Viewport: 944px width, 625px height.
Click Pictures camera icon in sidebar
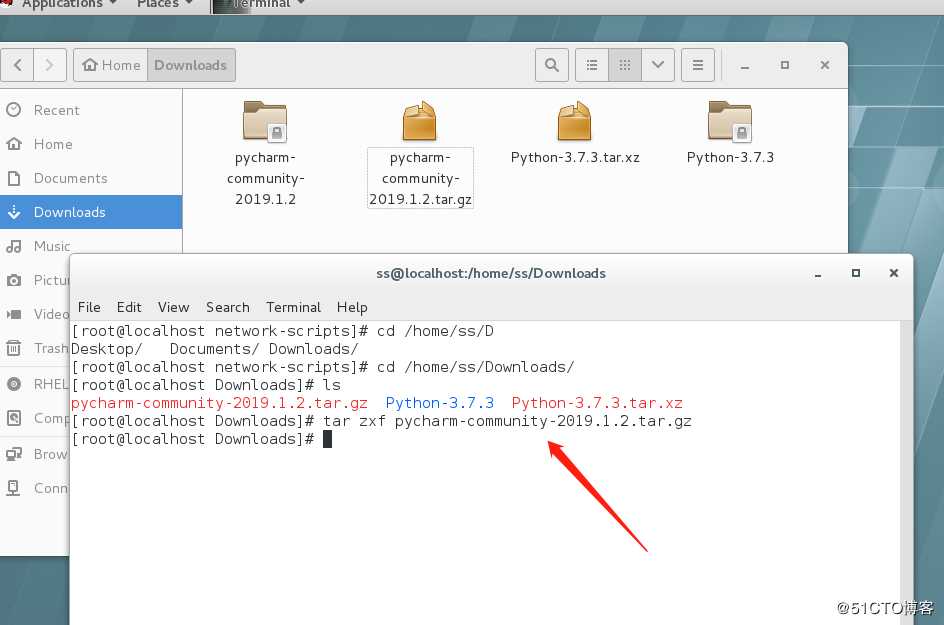(x=14, y=280)
